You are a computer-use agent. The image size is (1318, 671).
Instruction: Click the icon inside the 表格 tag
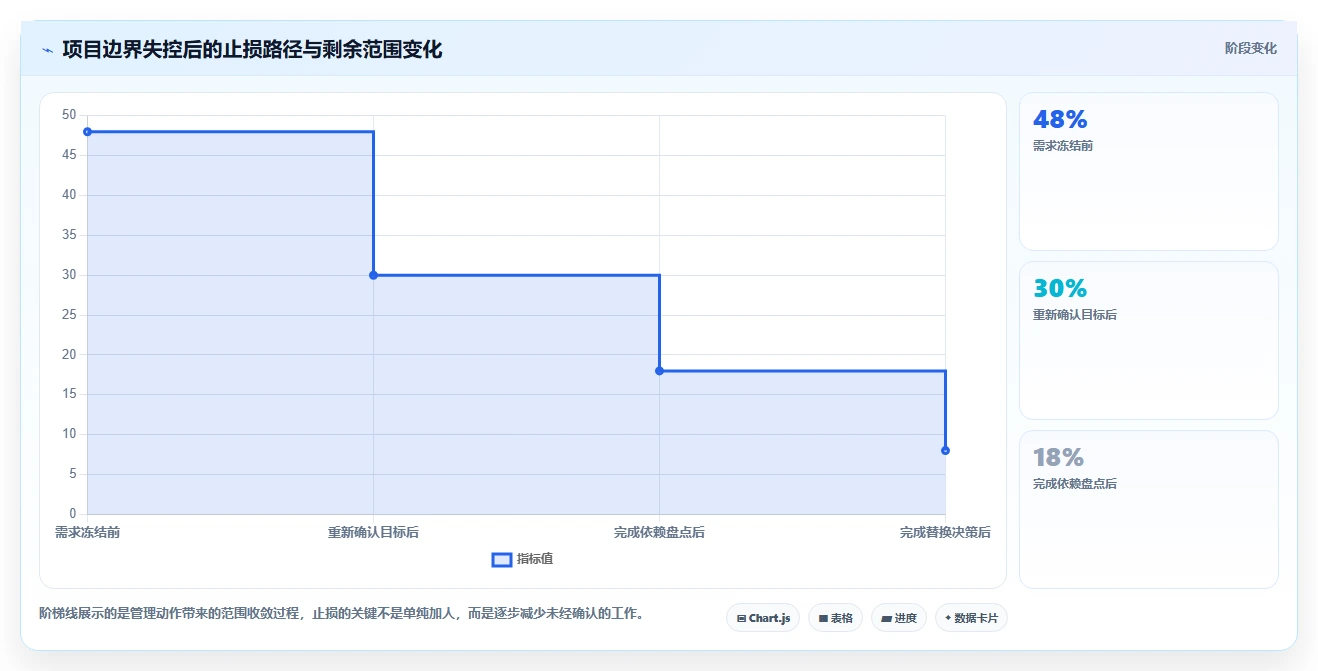pos(823,619)
